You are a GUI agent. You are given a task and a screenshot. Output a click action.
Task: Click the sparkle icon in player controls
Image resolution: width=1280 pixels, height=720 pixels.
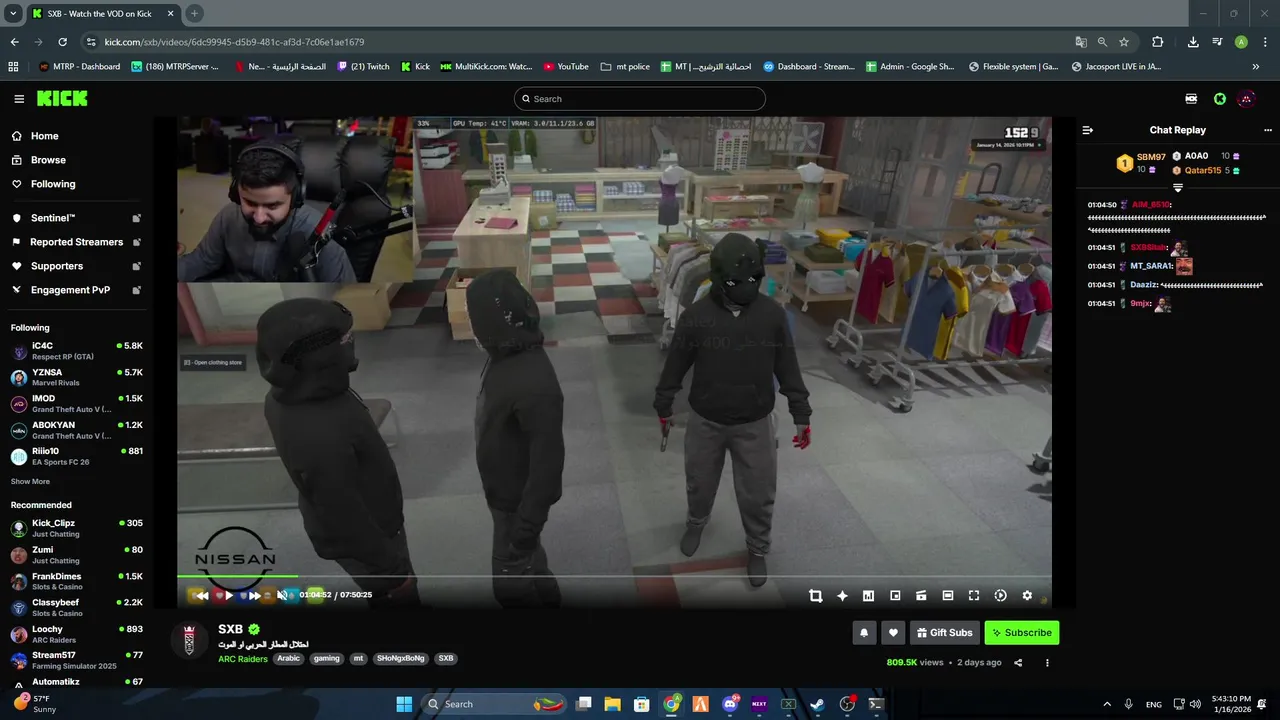click(x=842, y=595)
